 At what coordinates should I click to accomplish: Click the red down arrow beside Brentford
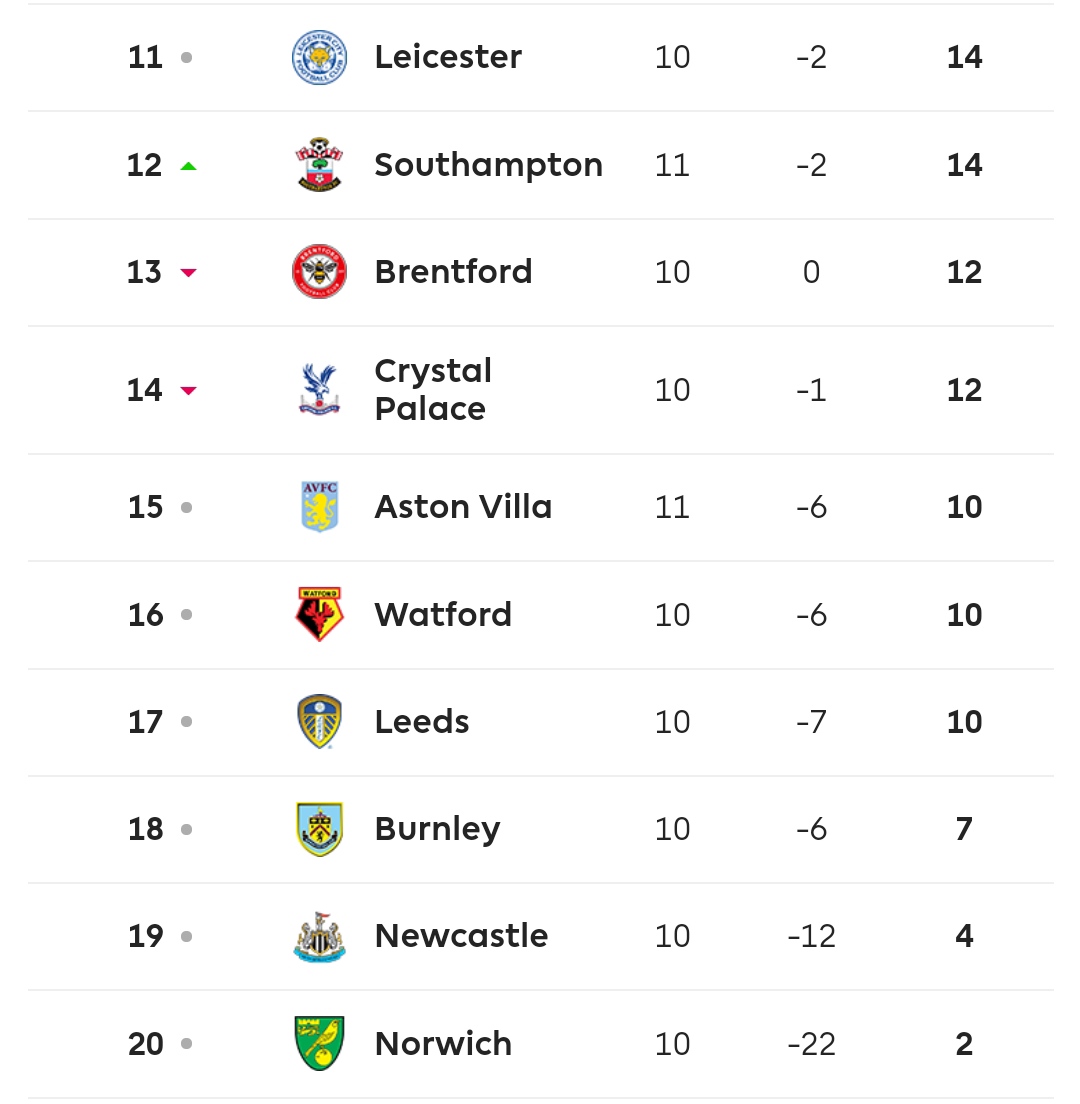(188, 273)
